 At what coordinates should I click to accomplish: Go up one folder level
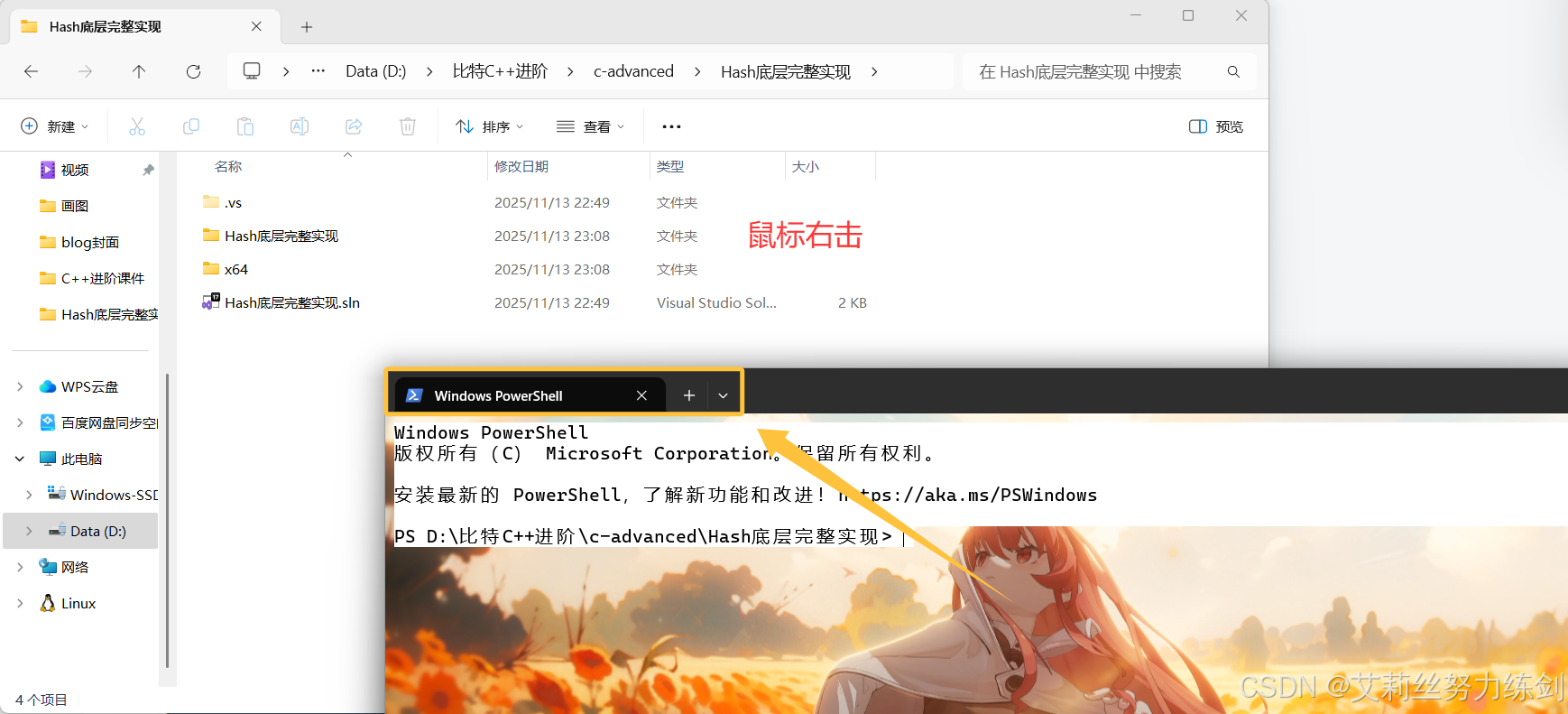(139, 71)
